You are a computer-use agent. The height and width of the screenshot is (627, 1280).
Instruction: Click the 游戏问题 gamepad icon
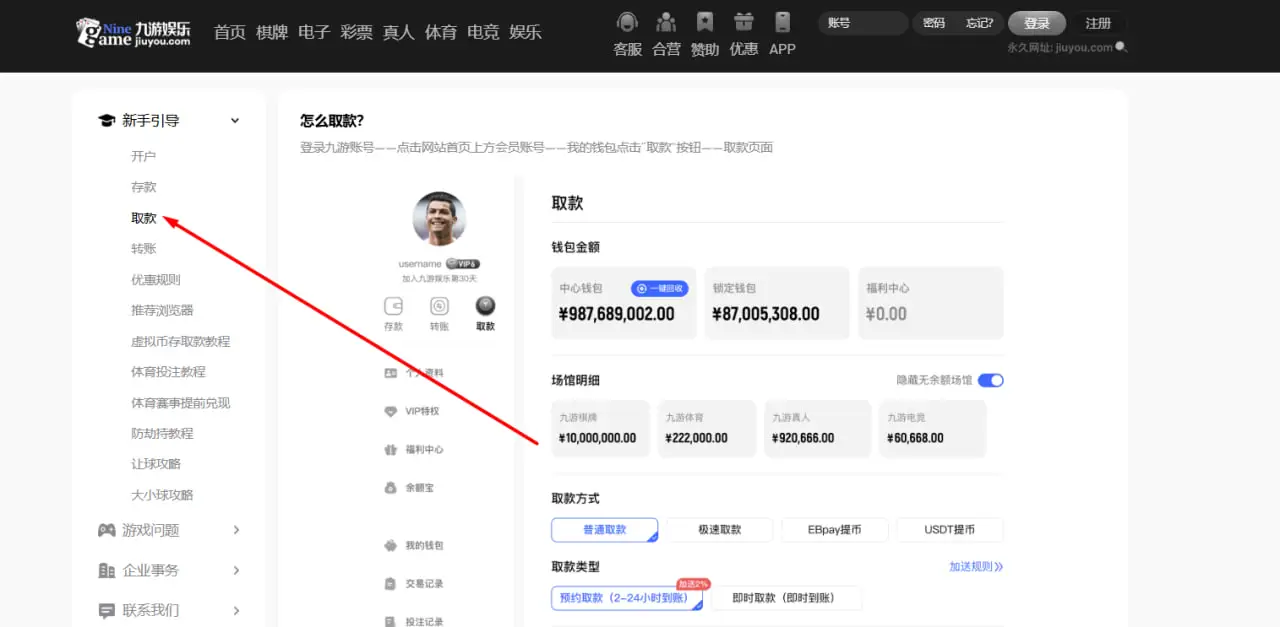pos(106,530)
